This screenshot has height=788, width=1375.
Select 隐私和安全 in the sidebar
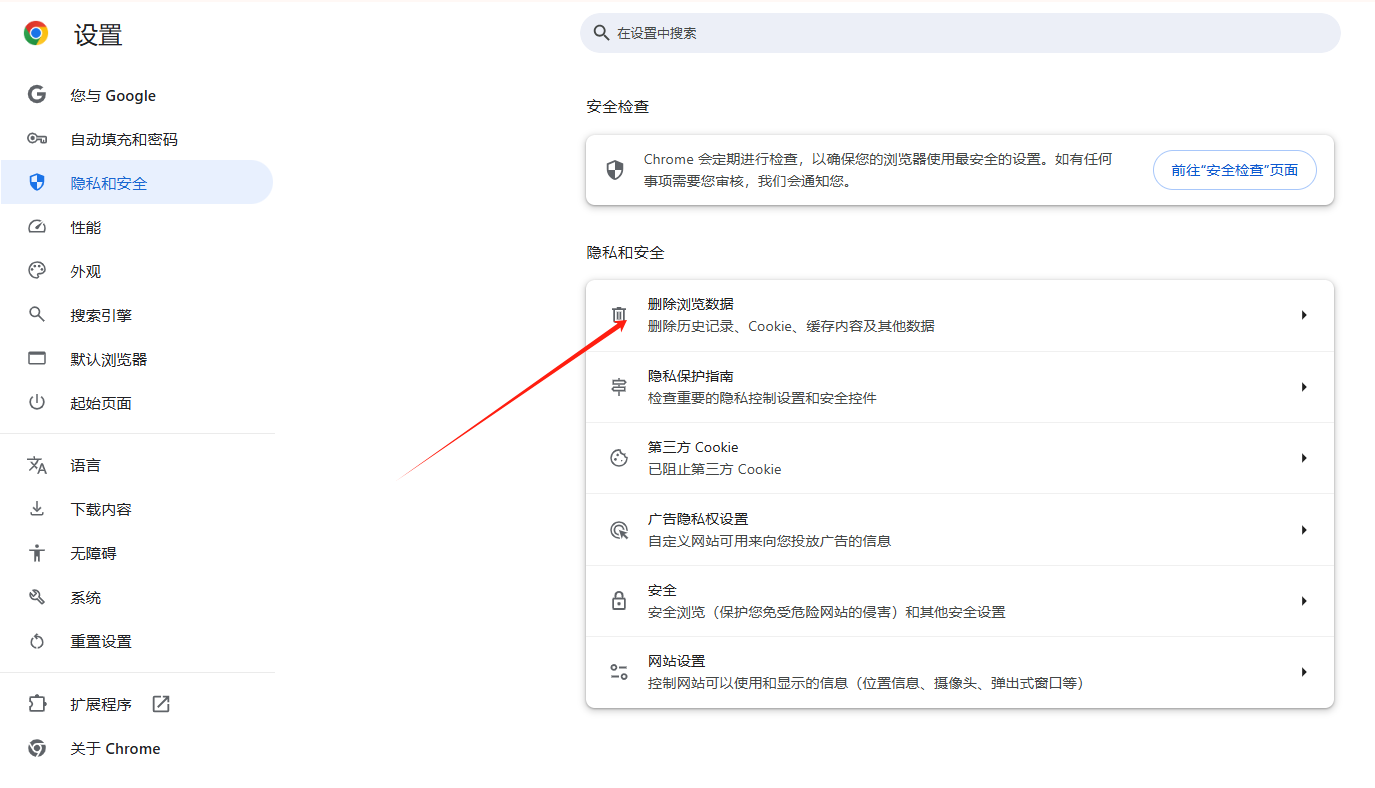pos(137,182)
